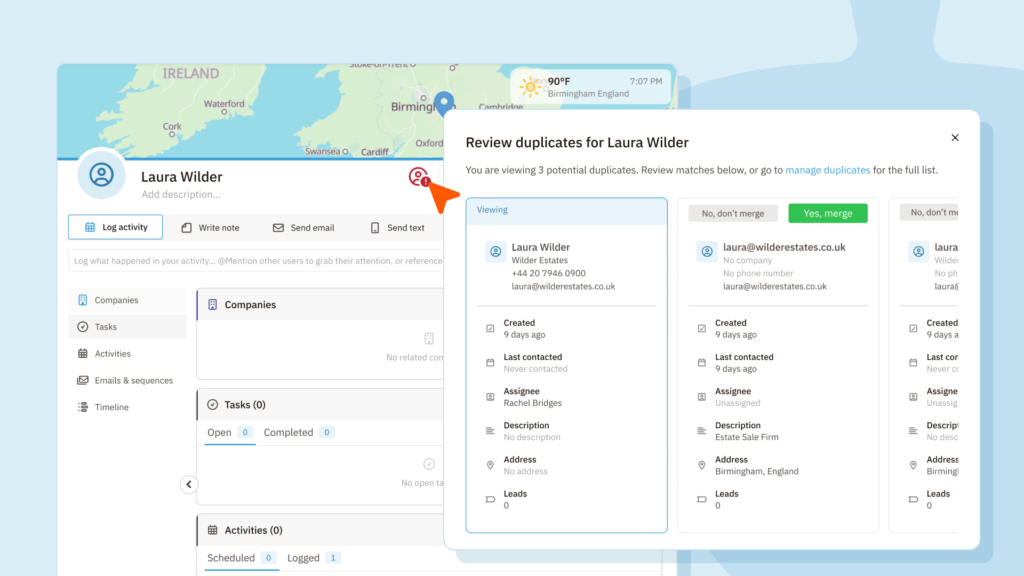Click the sunny weather icon
The height and width of the screenshot is (576, 1024).
(x=530, y=87)
